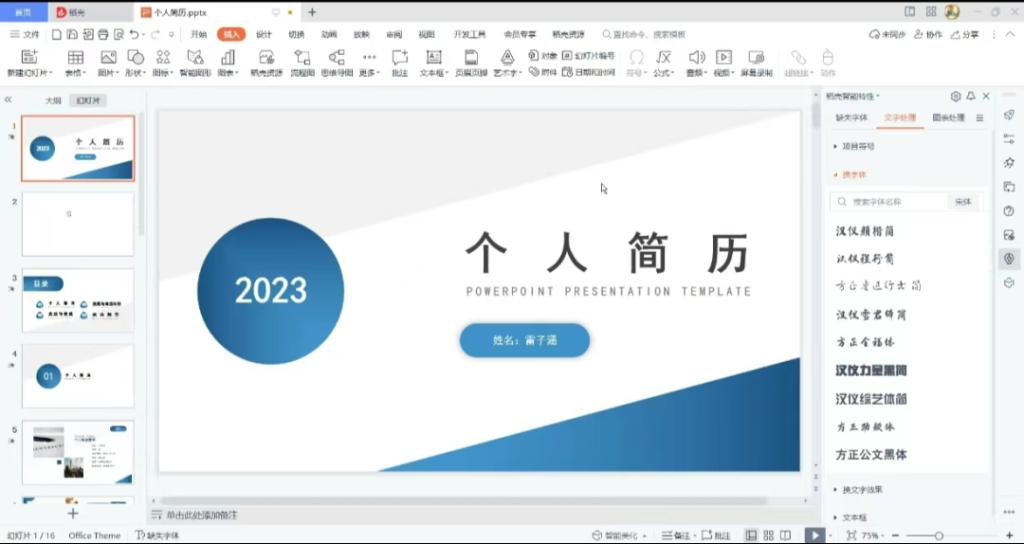This screenshot has height=544, width=1024.
Task: Open the 设计 ribbon tab
Action: click(264, 34)
